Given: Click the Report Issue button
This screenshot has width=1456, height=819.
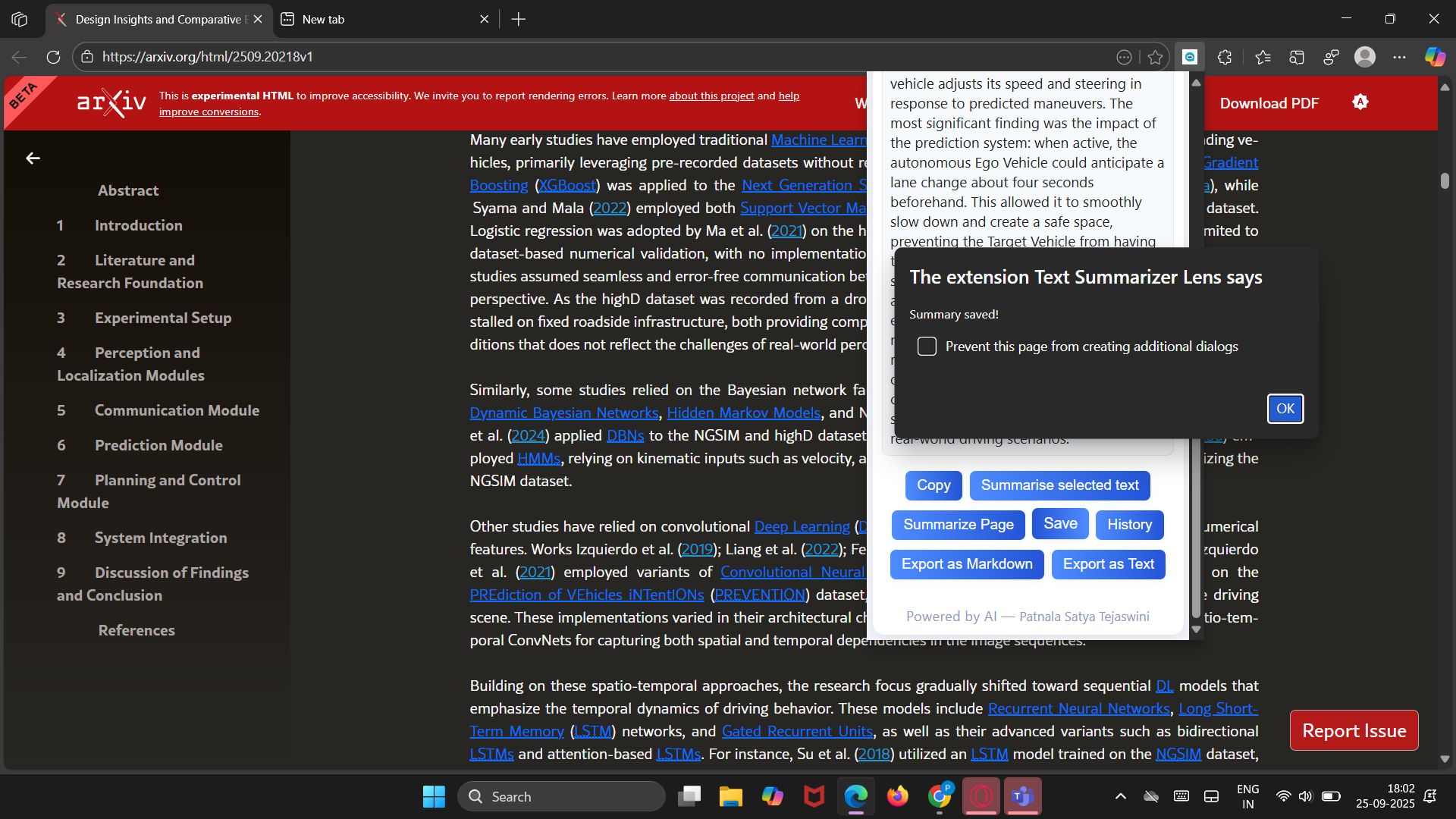Looking at the screenshot, I should 1354,730.
